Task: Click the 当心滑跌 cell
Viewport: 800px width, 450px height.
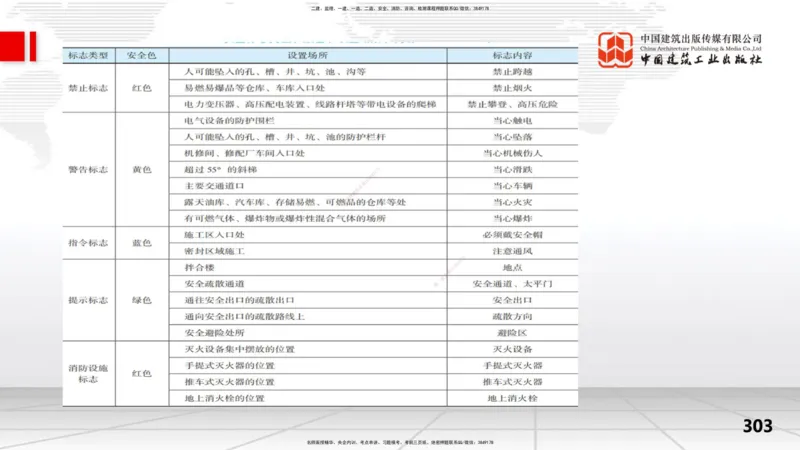Action: 512,169
